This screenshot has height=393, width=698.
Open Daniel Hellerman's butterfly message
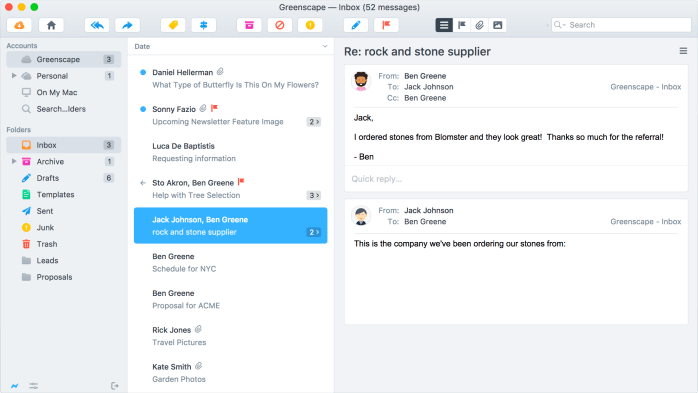(231, 78)
